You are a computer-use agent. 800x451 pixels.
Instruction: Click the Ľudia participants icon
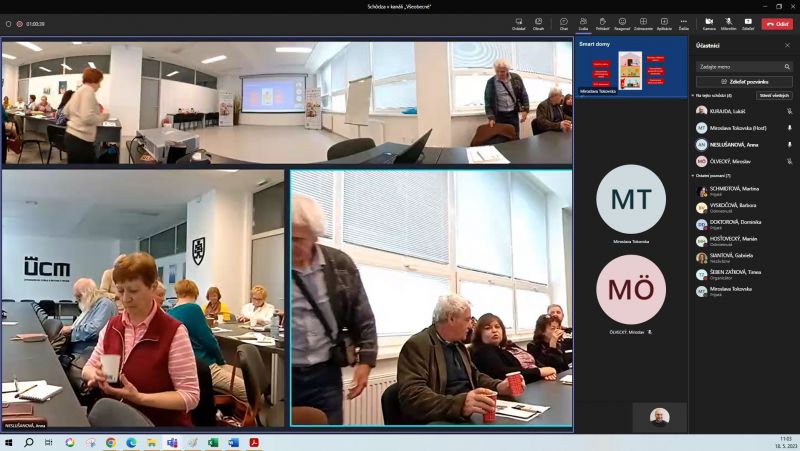tap(584, 23)
